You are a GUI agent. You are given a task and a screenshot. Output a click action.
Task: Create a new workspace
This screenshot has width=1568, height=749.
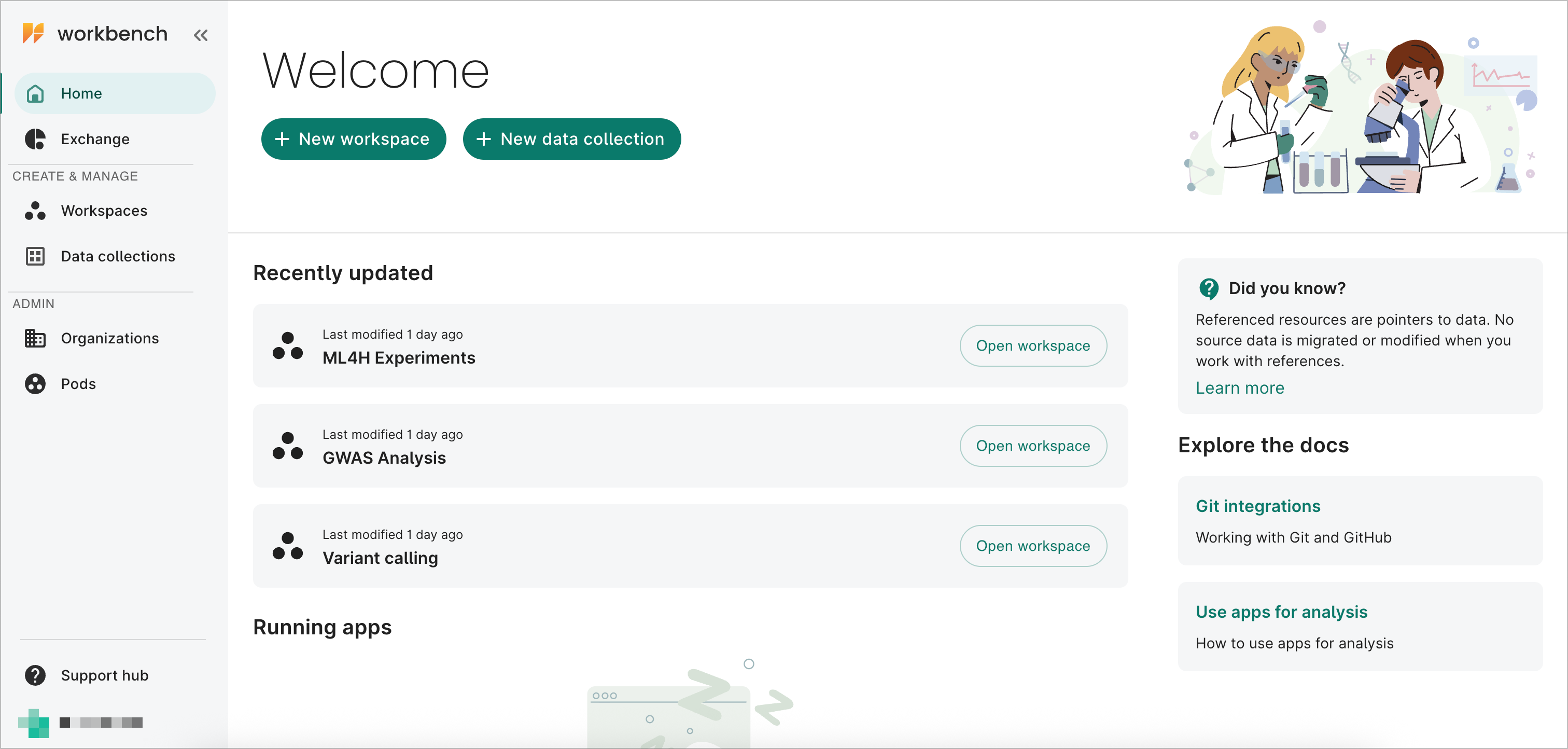coord(353,139)
